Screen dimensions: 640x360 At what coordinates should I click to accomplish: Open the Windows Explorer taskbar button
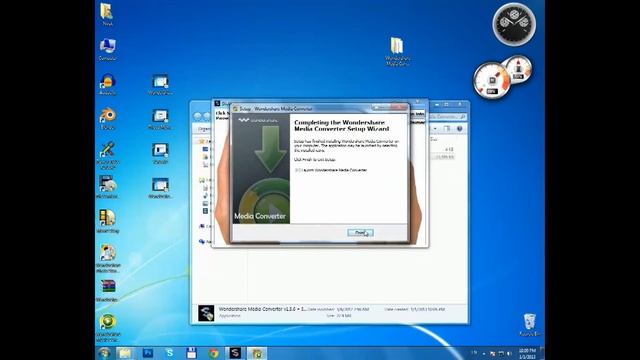124,353
